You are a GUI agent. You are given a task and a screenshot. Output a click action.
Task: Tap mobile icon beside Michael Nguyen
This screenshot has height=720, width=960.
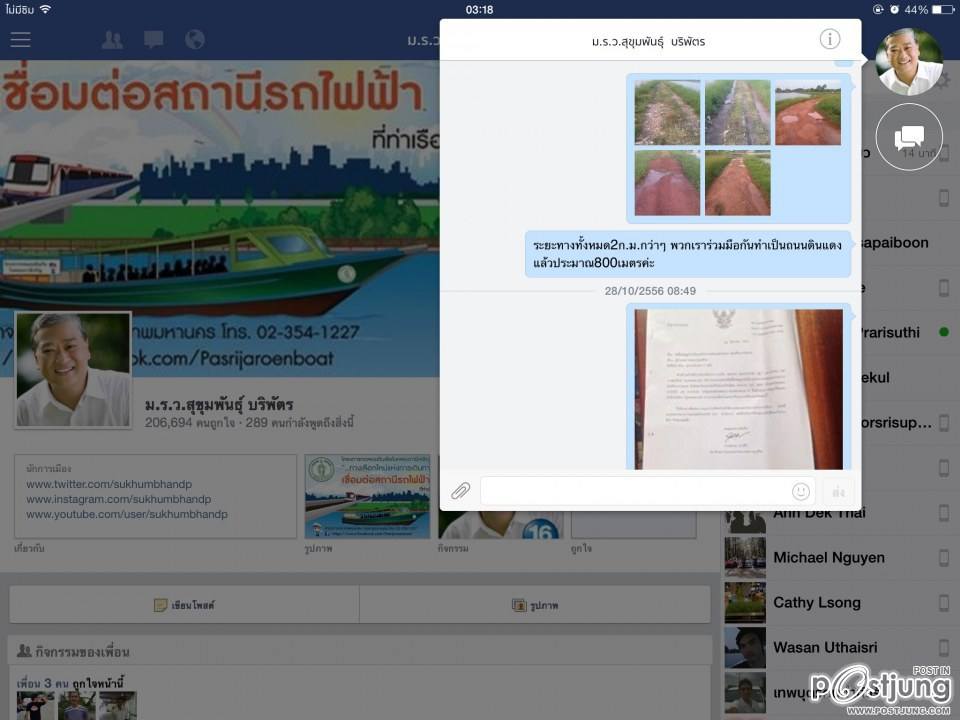pos(944,558)
